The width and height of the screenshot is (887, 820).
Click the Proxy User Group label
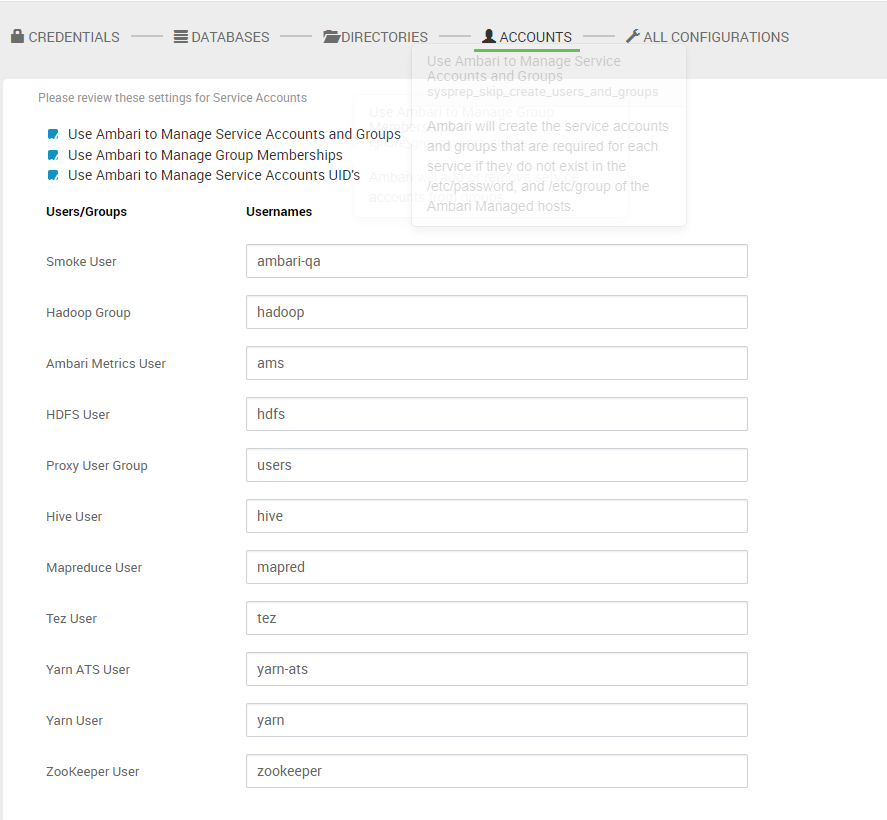97,465
